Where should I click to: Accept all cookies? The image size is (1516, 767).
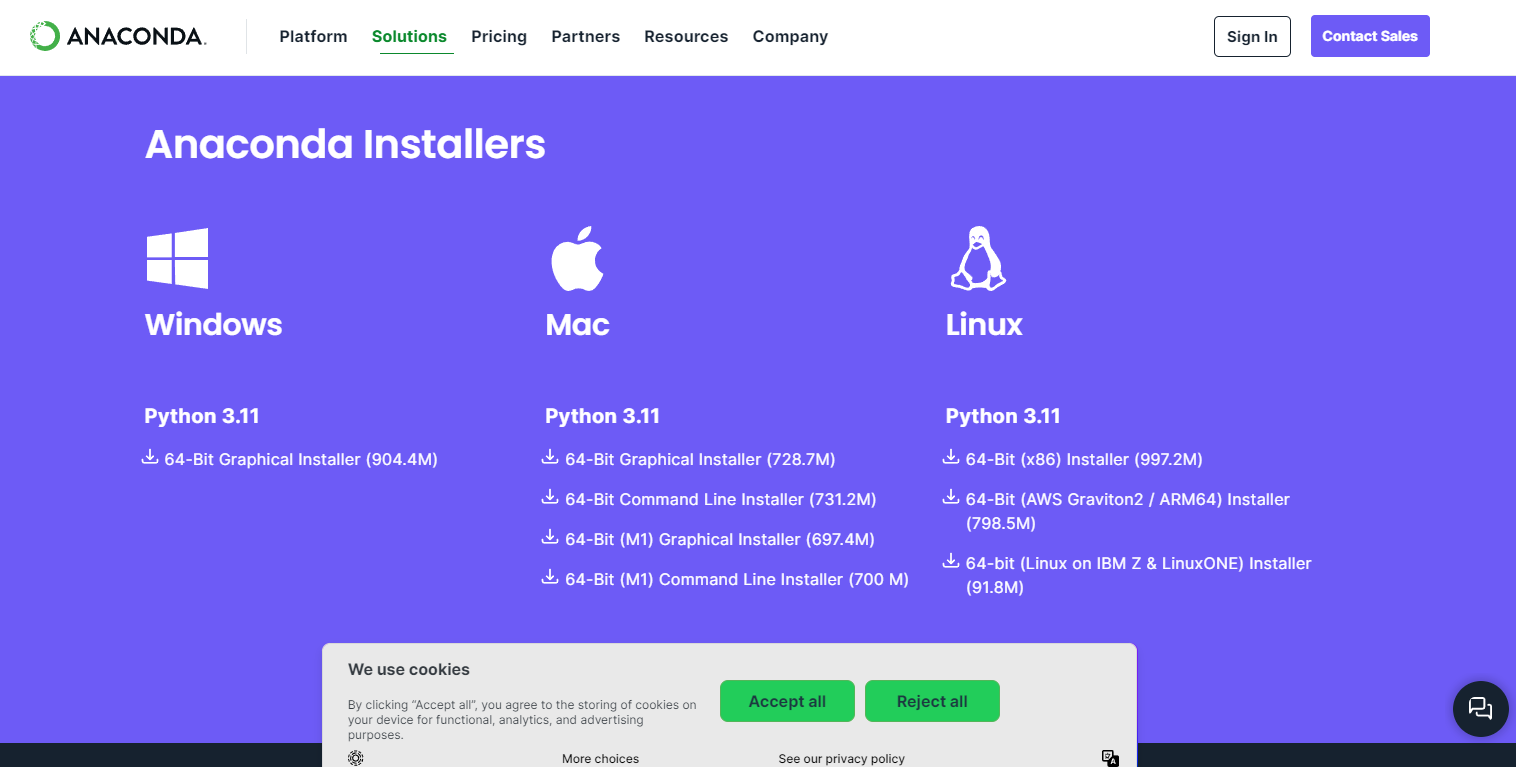[x=787, y=701]
